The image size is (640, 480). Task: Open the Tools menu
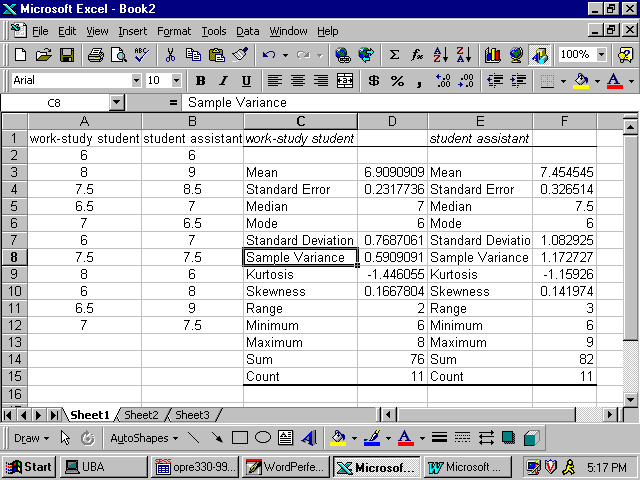(x=213, y=31)
